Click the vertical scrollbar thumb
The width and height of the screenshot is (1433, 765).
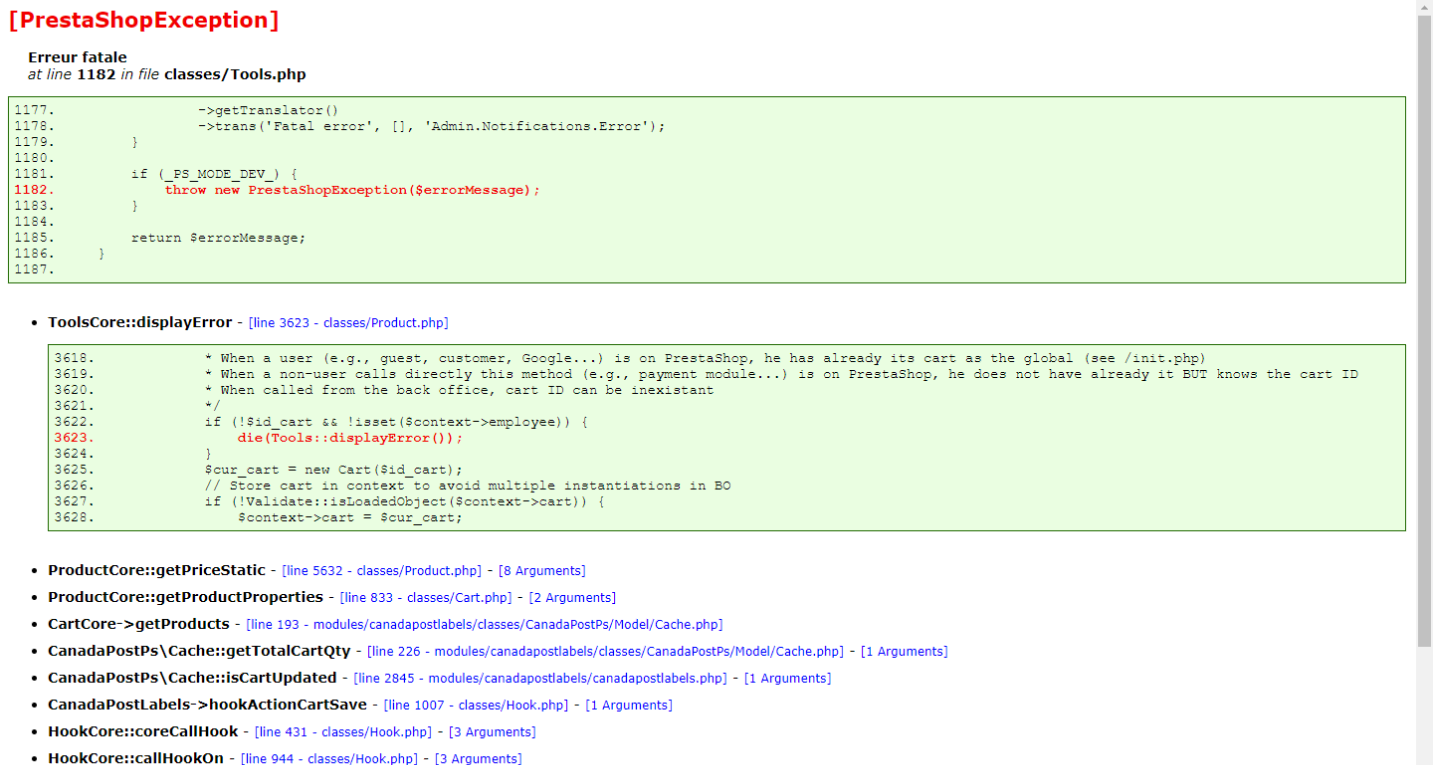coord(1424,330)
